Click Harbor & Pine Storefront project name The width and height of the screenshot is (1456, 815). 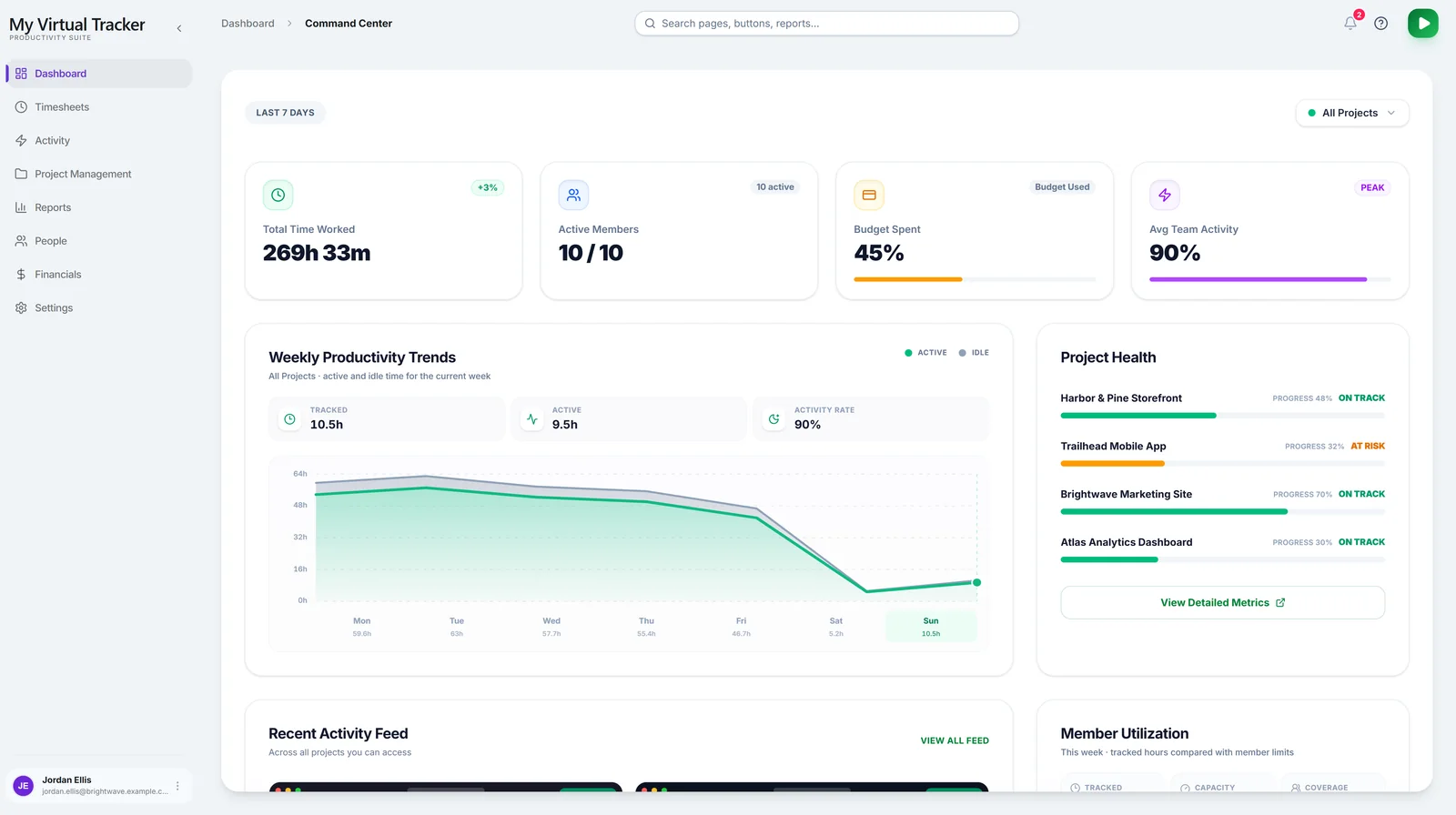(1121, 398)
